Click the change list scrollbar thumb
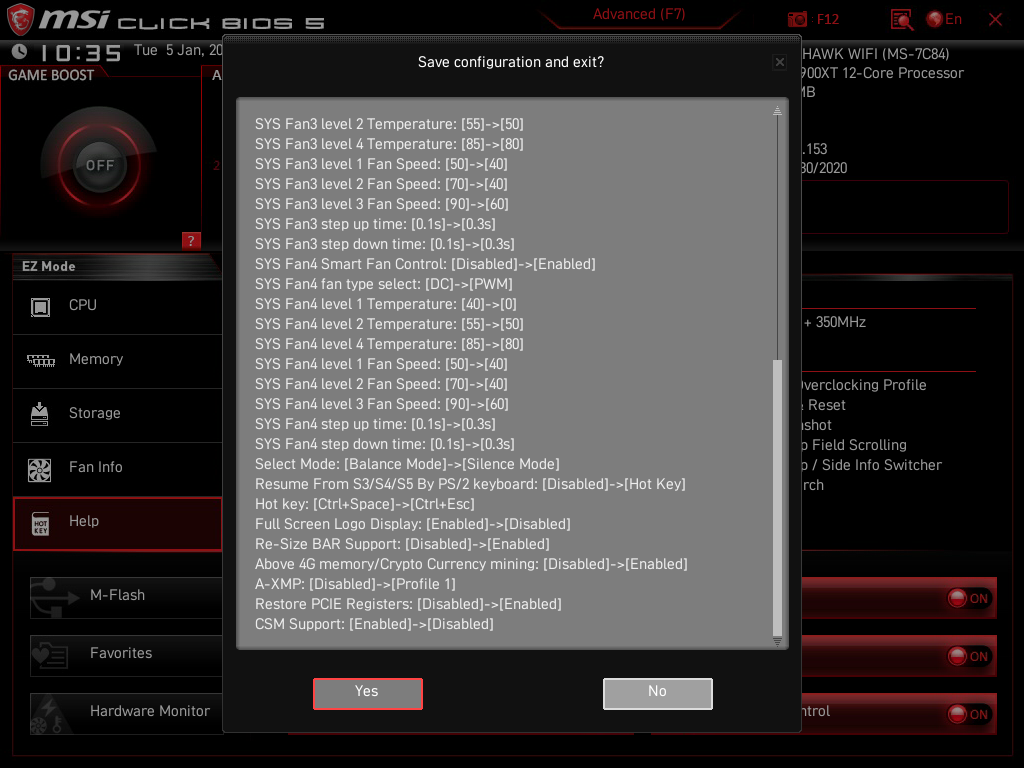The image size is (1024, 768). point(777,497)
